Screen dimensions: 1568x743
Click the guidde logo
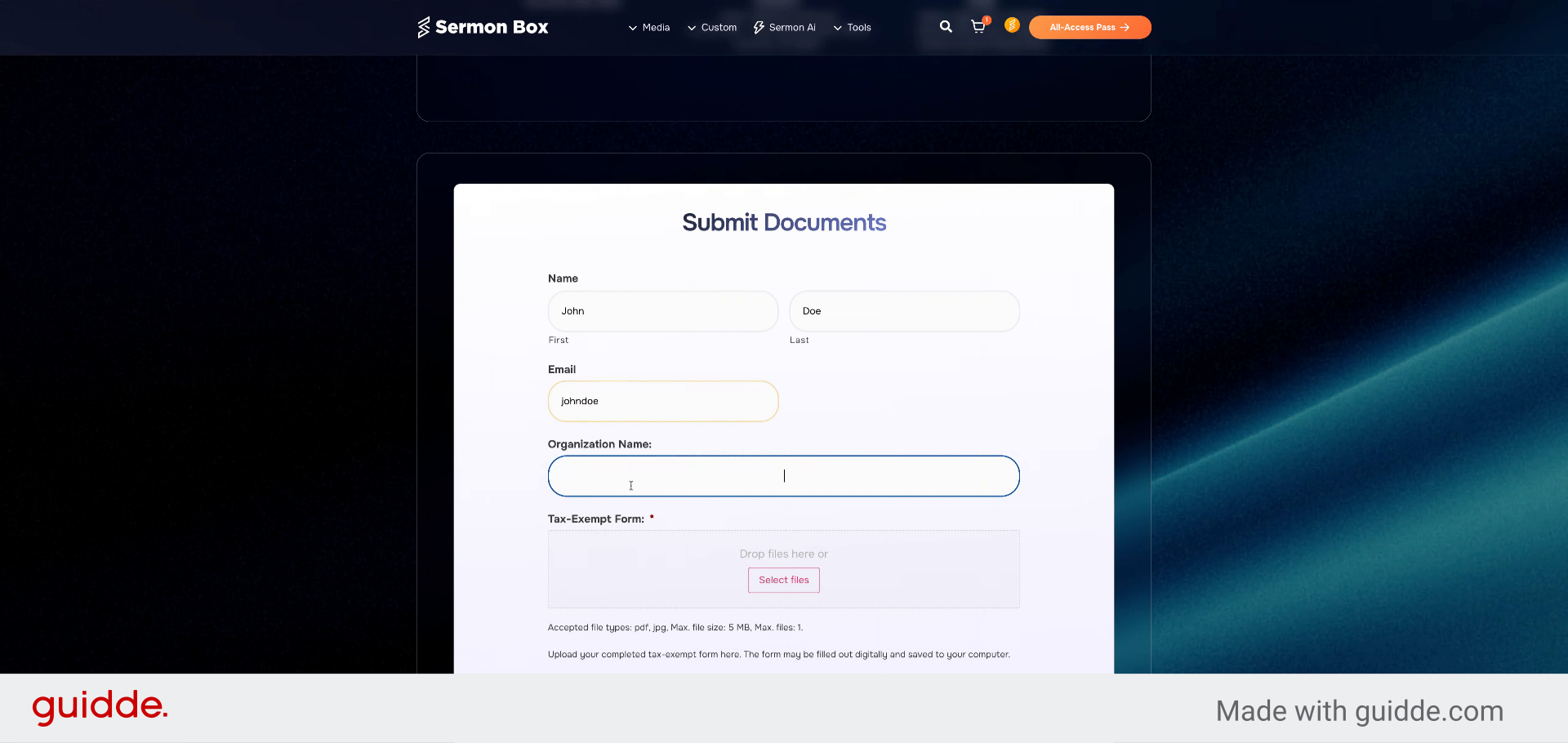99,707
